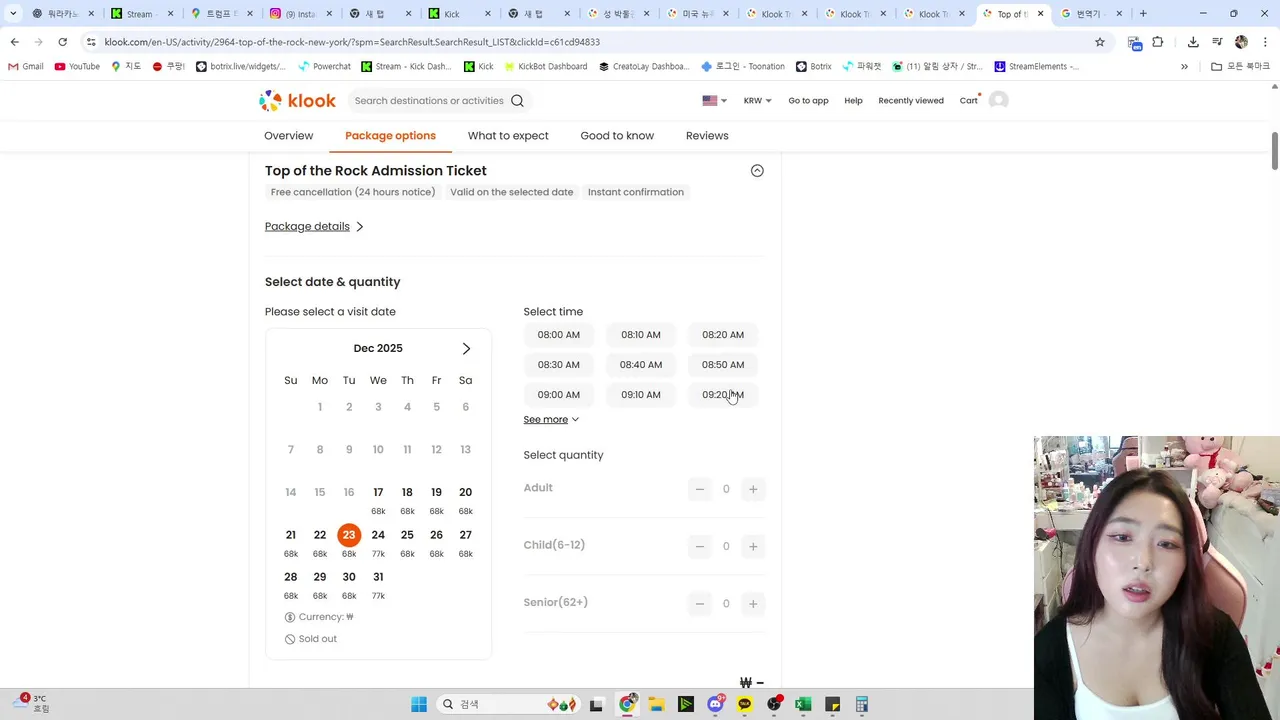
Task: Expand Package details
Action: (314, 226)
